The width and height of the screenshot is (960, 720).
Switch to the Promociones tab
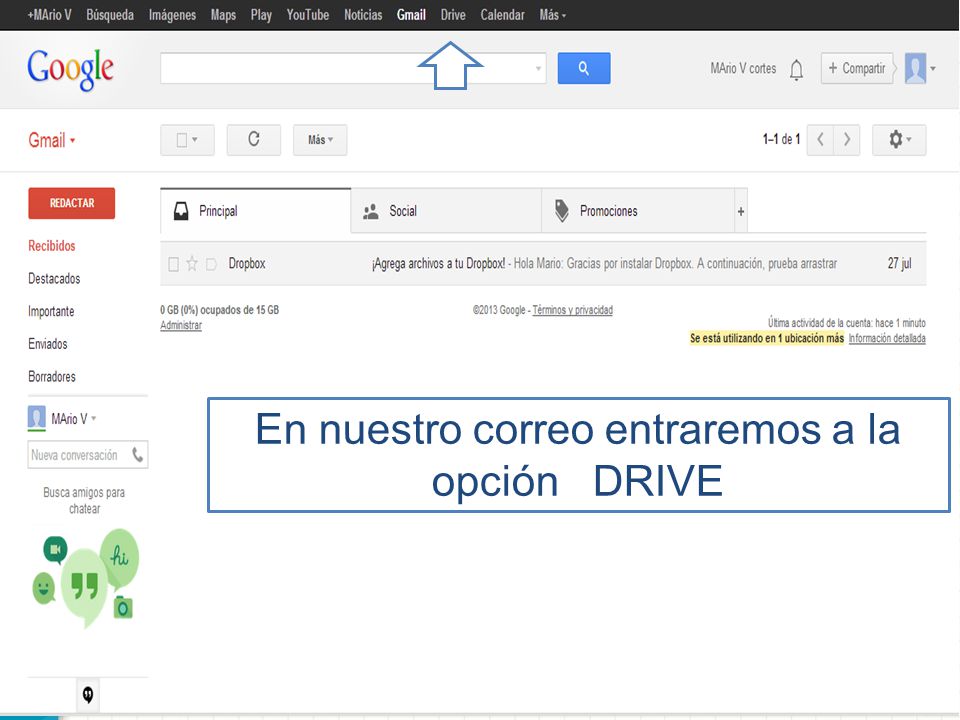tap(638, 211)
